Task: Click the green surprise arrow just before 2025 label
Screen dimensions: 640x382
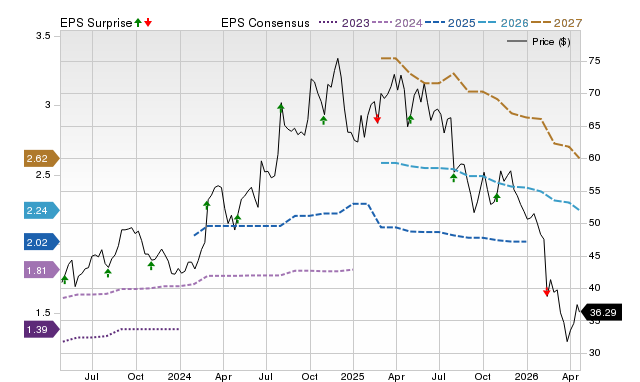Action: [324, 120]
